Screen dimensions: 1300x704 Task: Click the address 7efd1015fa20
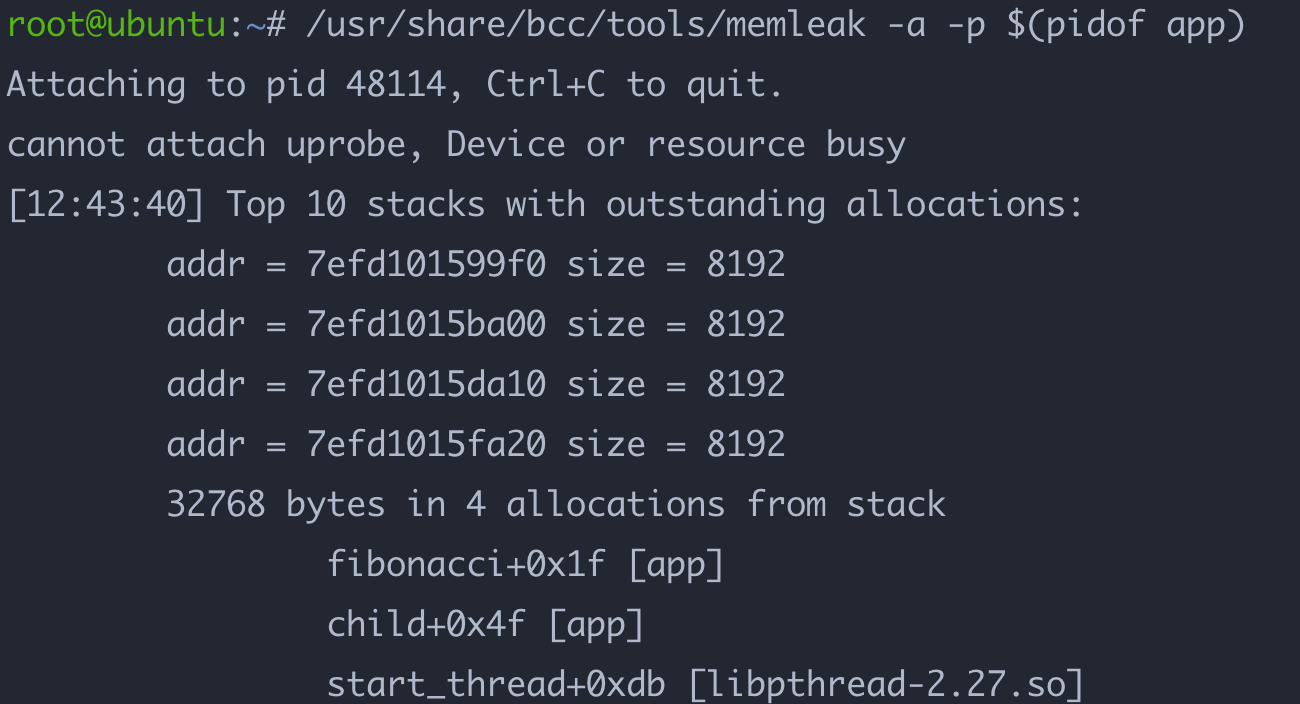[426, 445]
